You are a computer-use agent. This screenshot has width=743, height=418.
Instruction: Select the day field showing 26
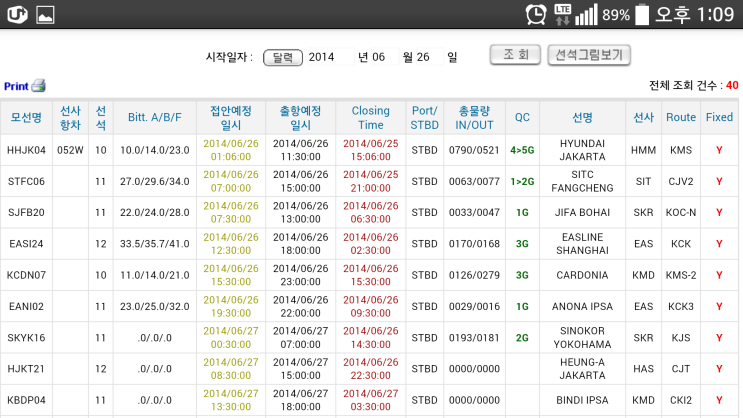click(423, 58)
